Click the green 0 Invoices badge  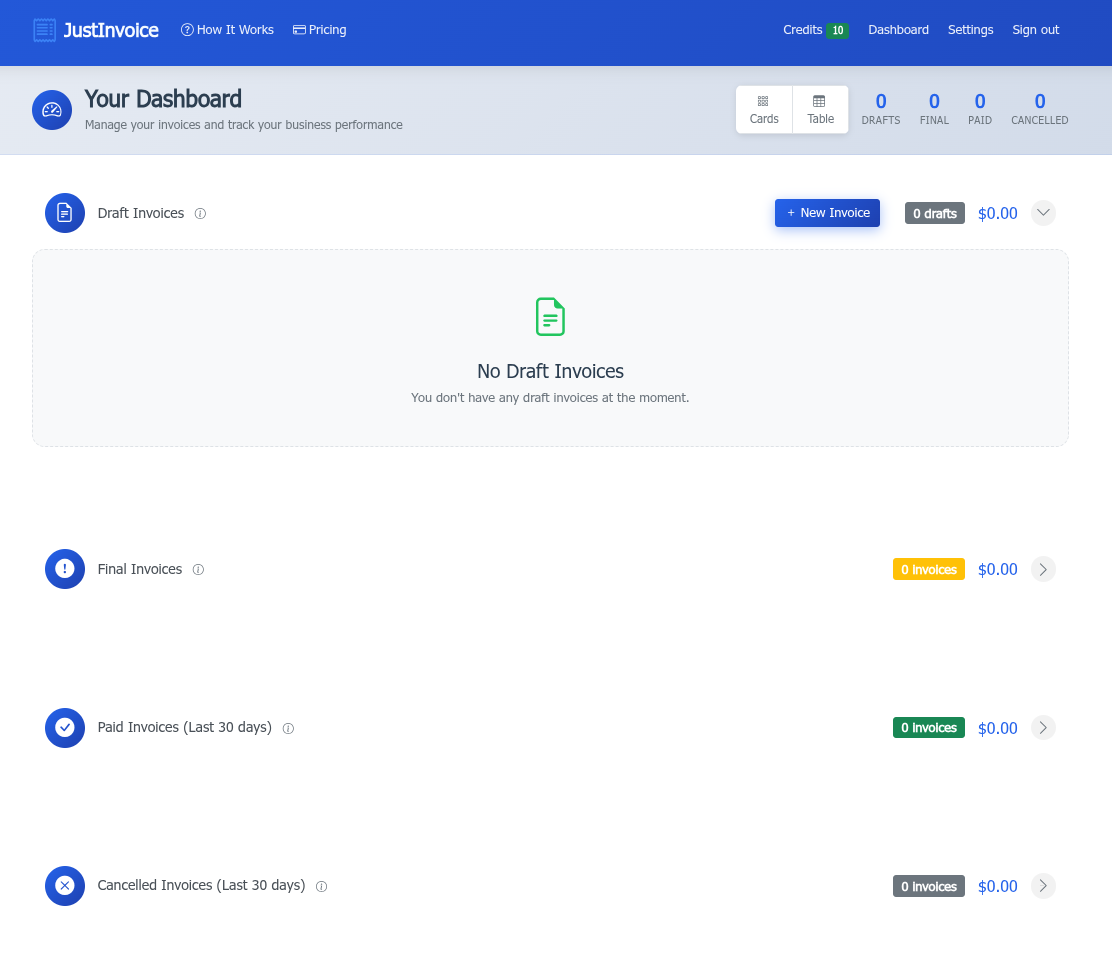click(928, 727)
